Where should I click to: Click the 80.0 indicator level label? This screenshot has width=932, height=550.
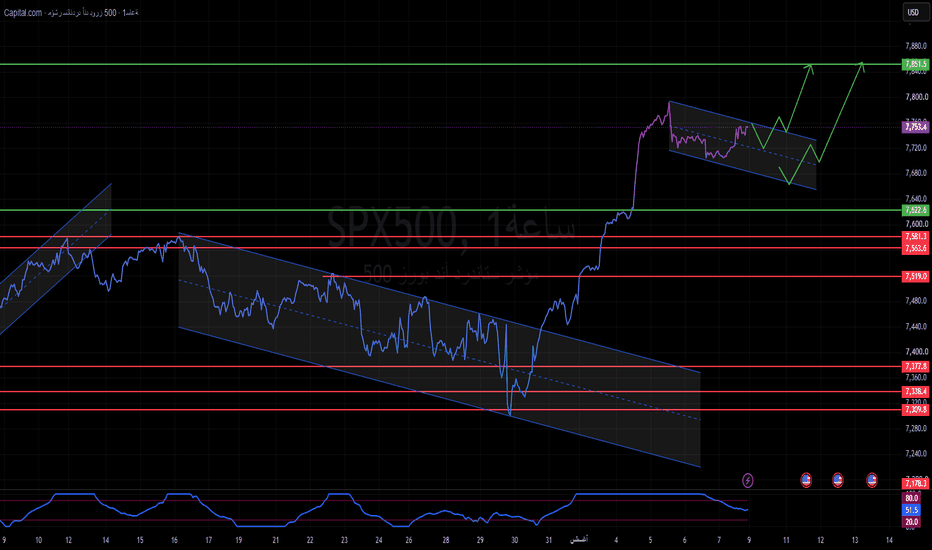(x=911, y=498)
